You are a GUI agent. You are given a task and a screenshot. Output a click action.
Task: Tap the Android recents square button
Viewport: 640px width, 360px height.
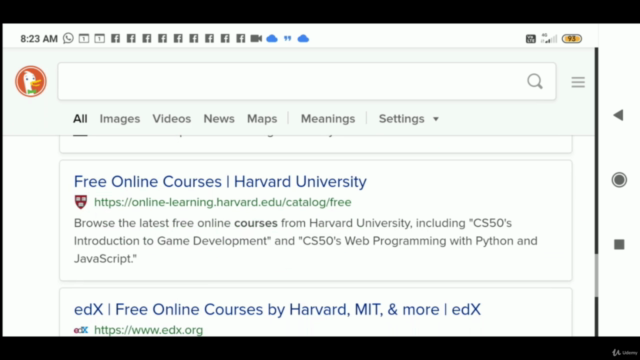tap(619, 244)
